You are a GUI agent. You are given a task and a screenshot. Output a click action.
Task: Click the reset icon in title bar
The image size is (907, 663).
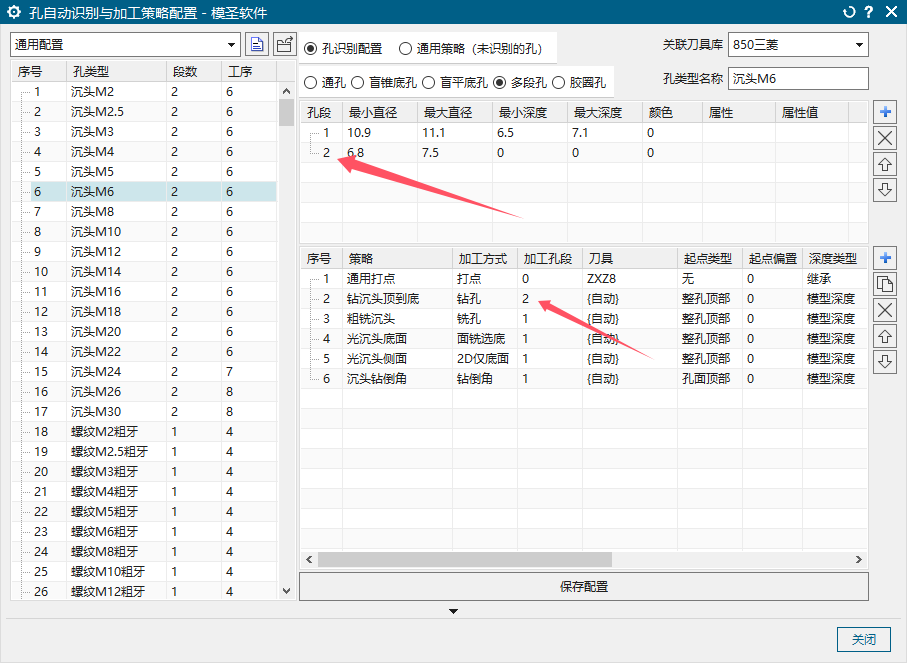849,12
